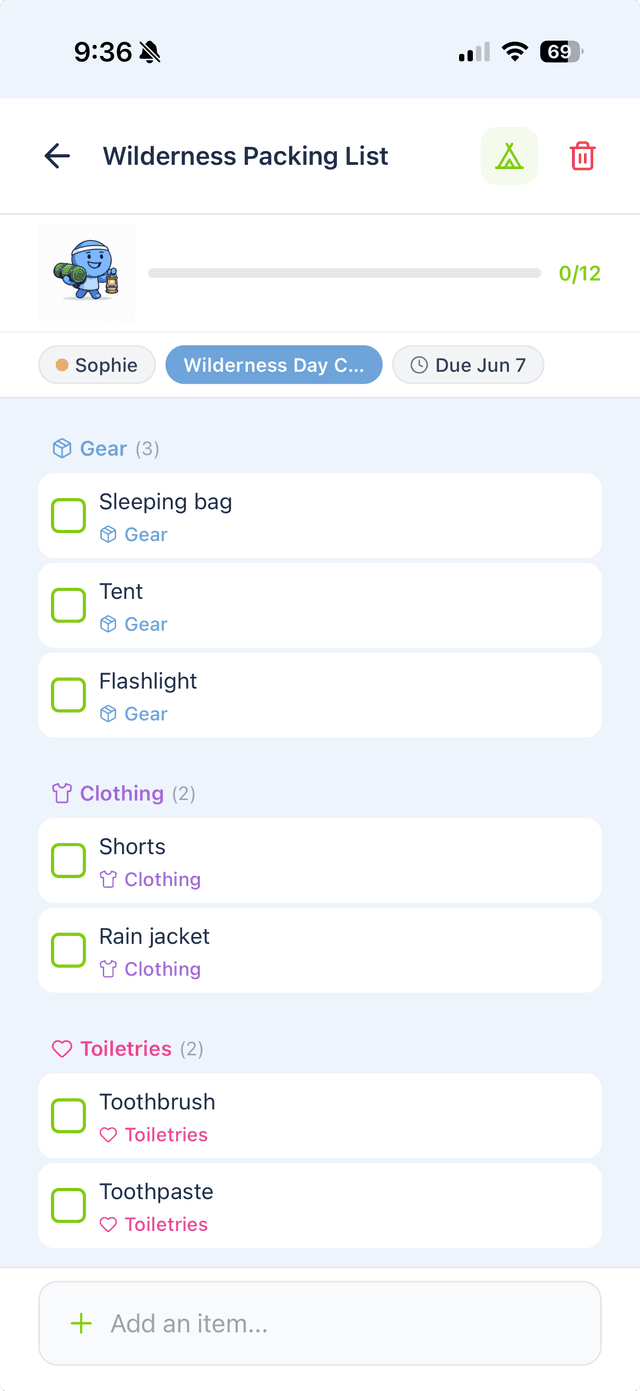Select the Sophie assignee chip

coord(96,364)
